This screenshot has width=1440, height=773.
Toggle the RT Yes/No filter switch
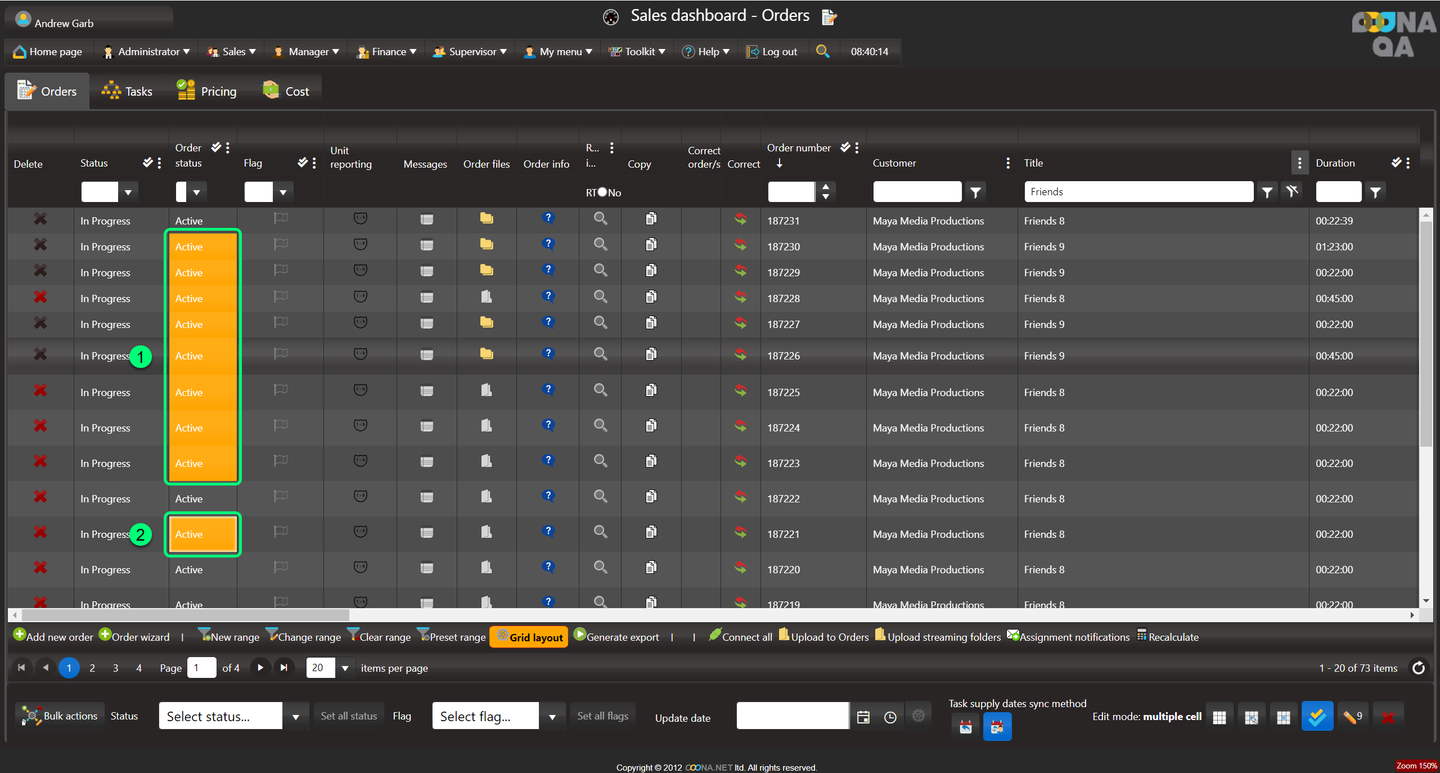coord(602,192)
